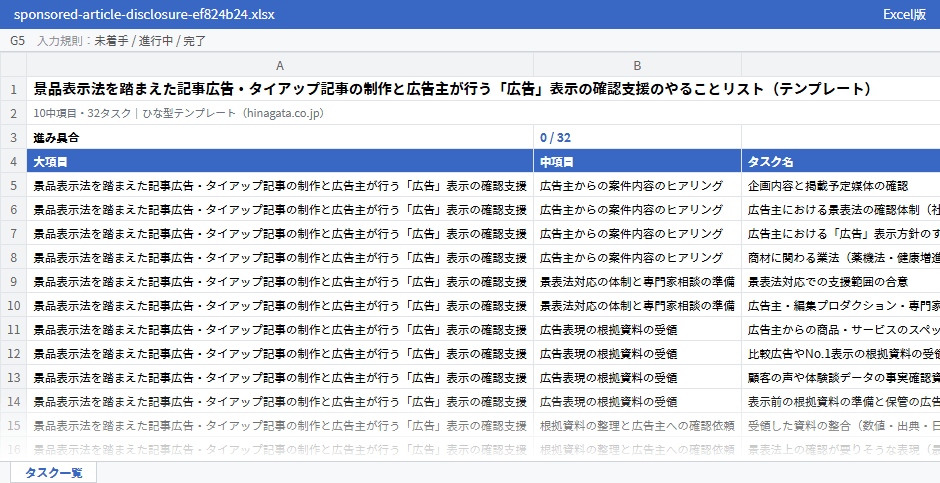Screen dimensions: 940x483
Task: Click the G5 cell reference box
Action: tap(17, 41)
